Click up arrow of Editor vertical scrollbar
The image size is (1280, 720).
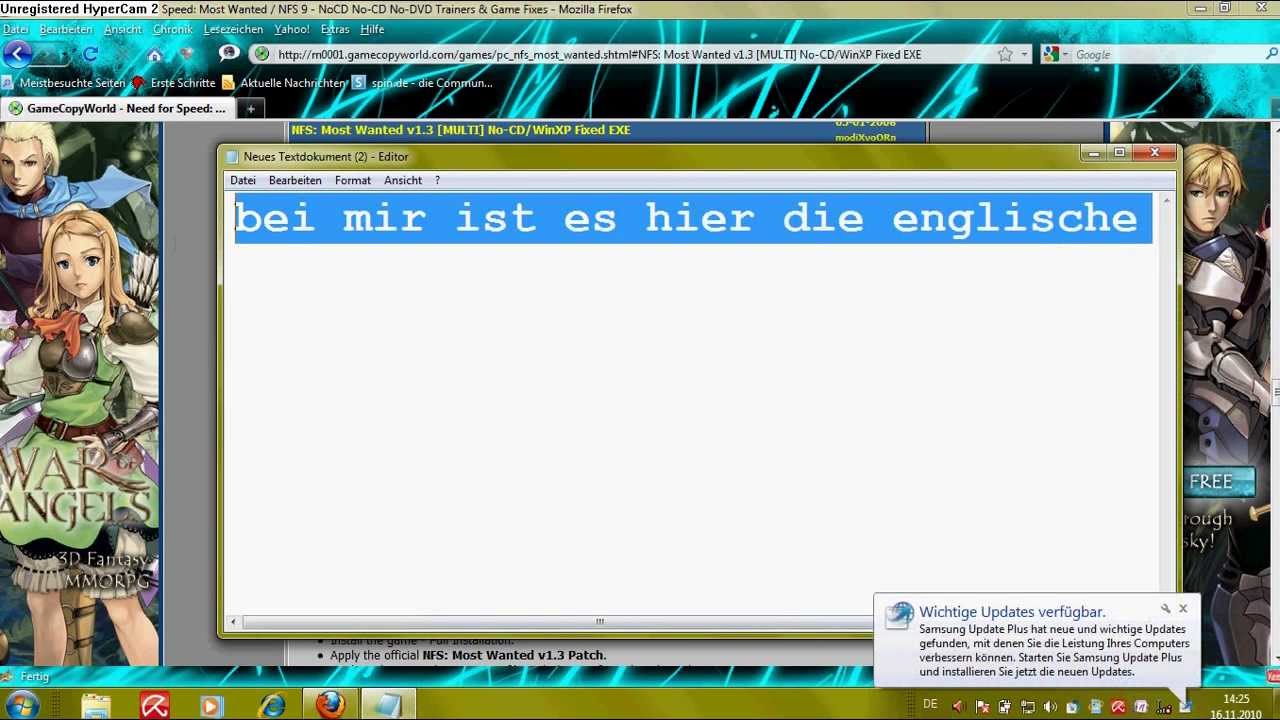pos(1166,201)
